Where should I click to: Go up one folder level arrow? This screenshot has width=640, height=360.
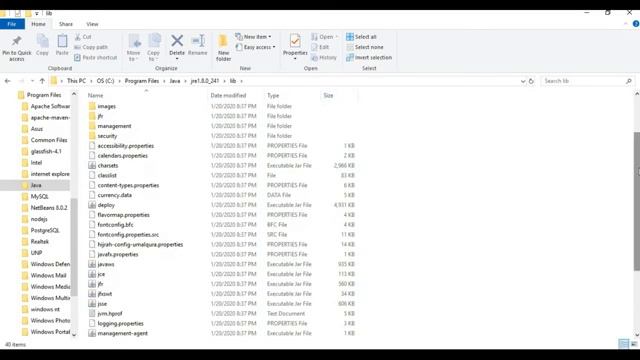[x=42, y=81]
